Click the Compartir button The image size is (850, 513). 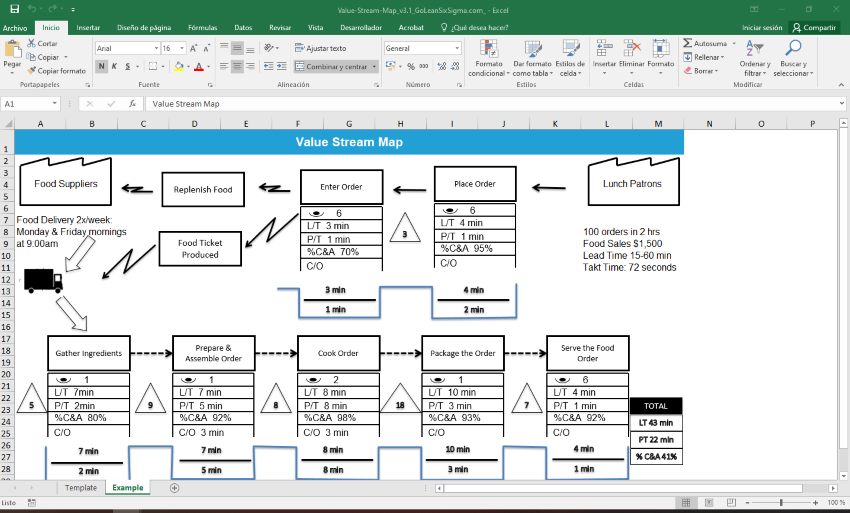coord(814,28)
